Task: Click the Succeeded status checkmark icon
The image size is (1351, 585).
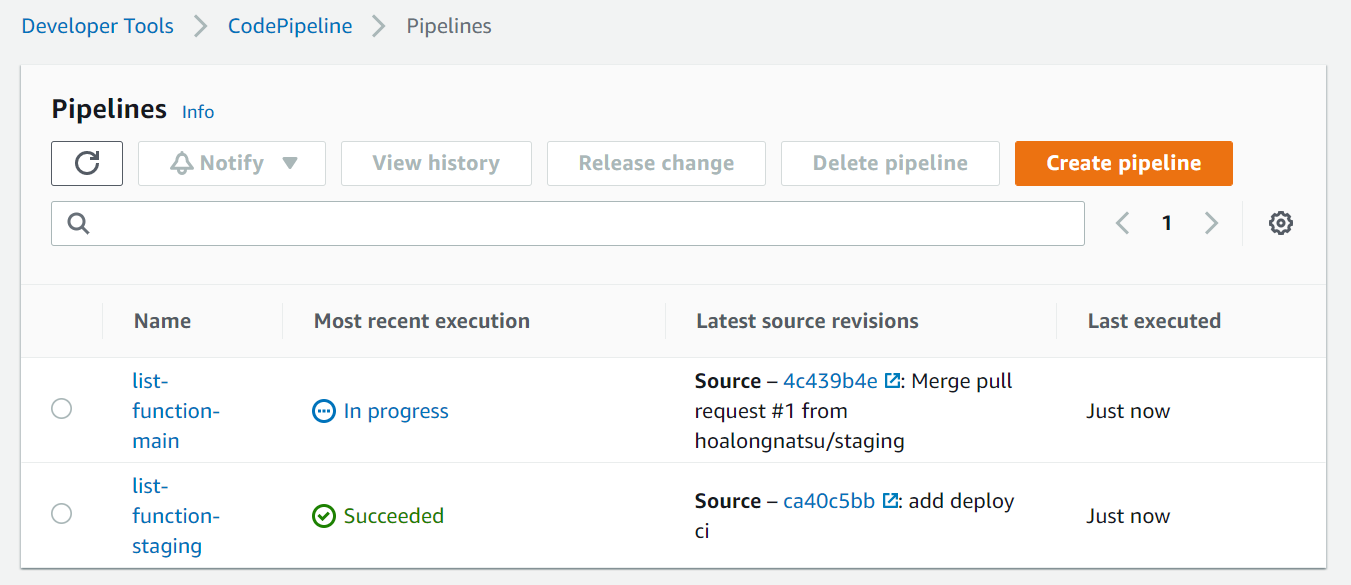Action: coord(324,516)
